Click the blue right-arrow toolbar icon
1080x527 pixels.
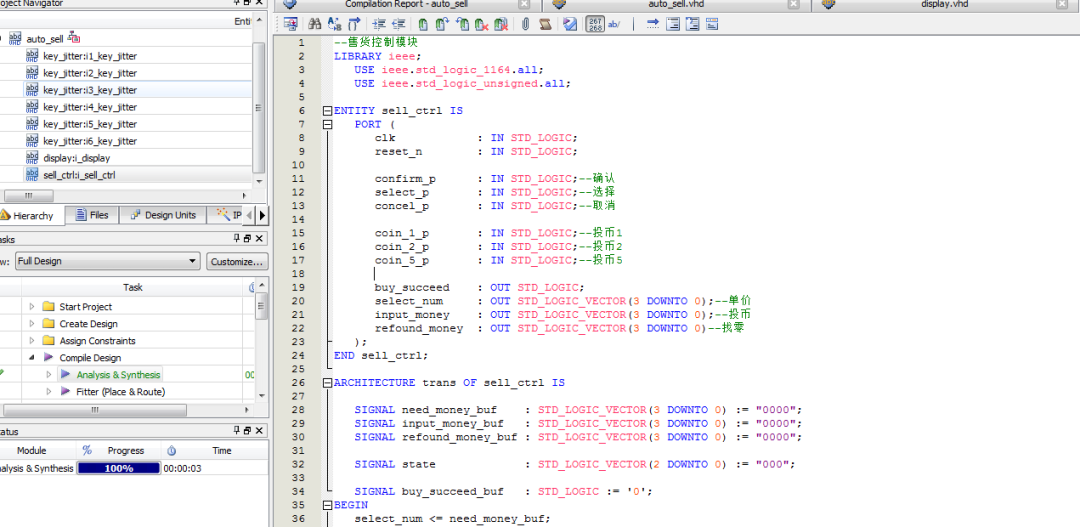click(x=651, y=23)
